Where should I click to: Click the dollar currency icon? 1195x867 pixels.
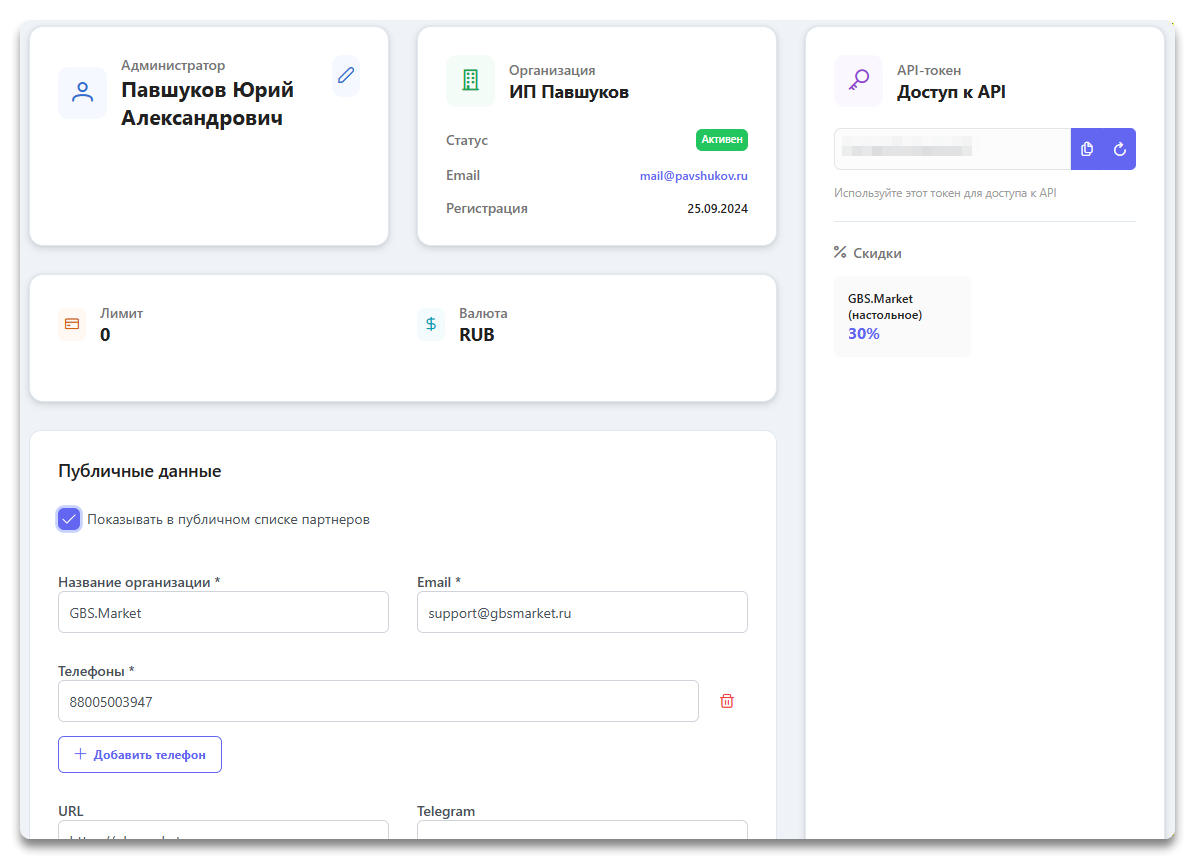click(431, 324)
